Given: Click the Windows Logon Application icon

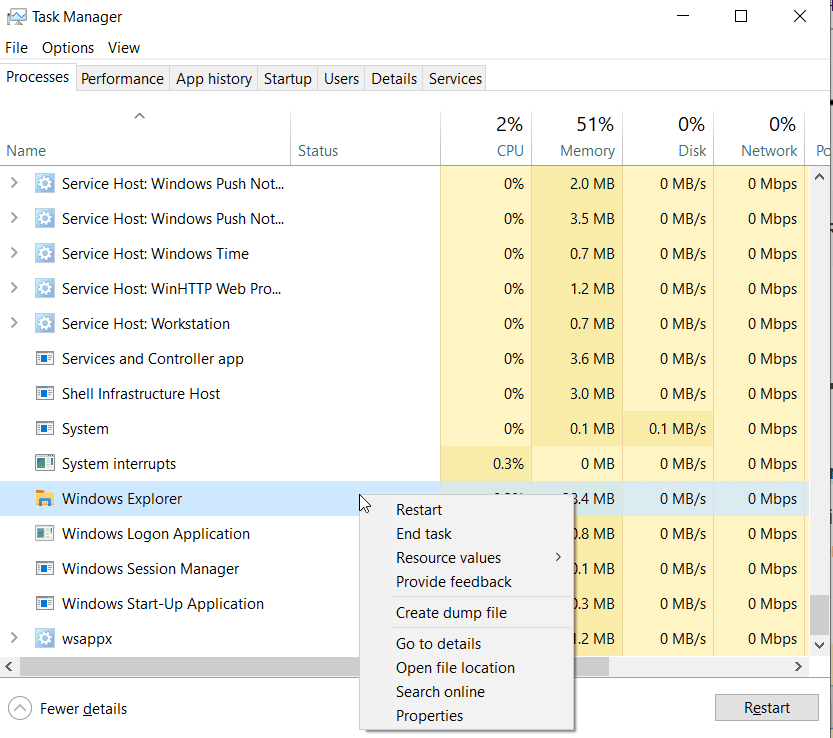Looking at the screenshot, I should click(x=45, y=533).
